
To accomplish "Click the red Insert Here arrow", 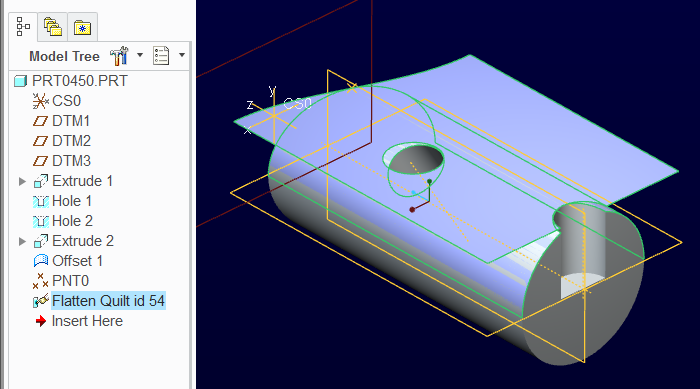I will pos(41,321).
